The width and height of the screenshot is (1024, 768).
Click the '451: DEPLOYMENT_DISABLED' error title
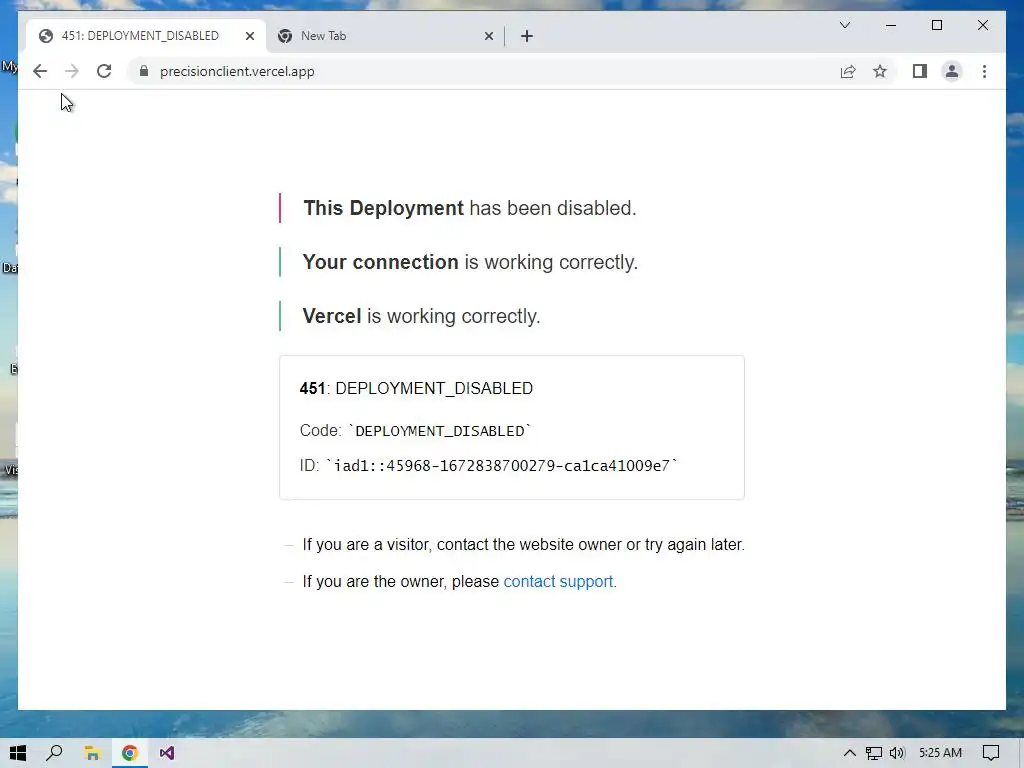click(x=416, y=388)
